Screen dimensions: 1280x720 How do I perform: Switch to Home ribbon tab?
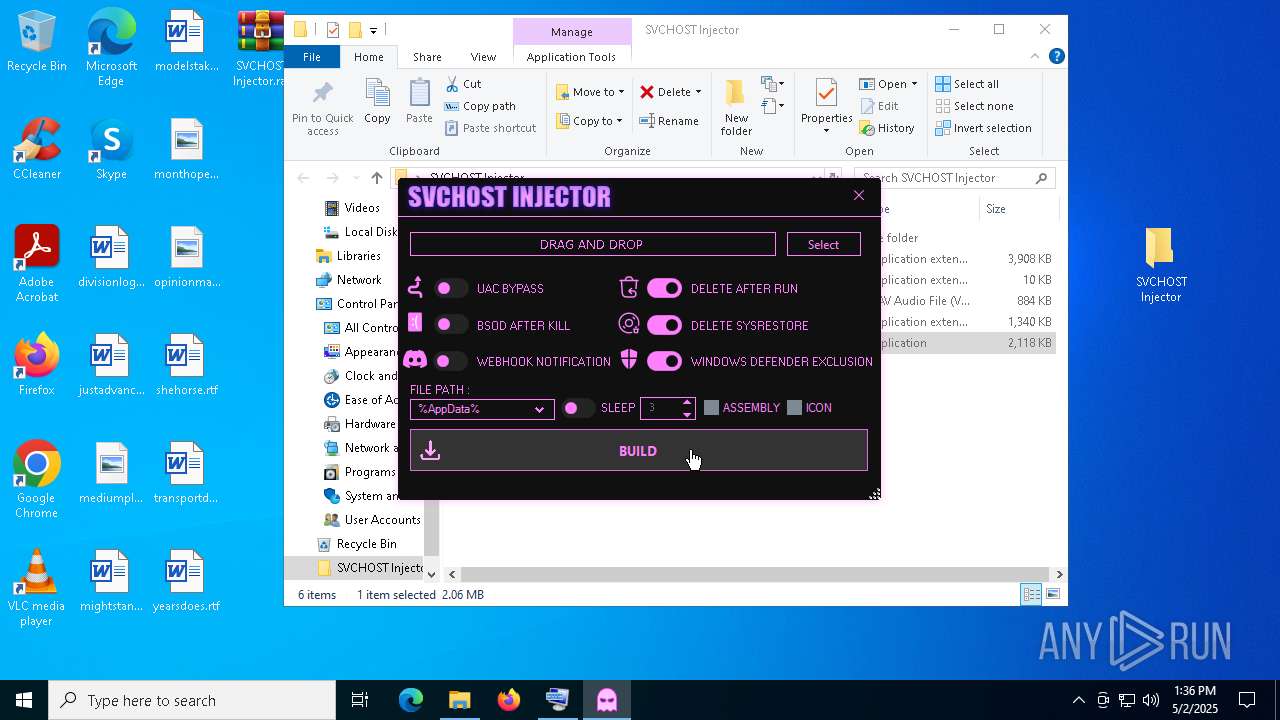point(368,57)
